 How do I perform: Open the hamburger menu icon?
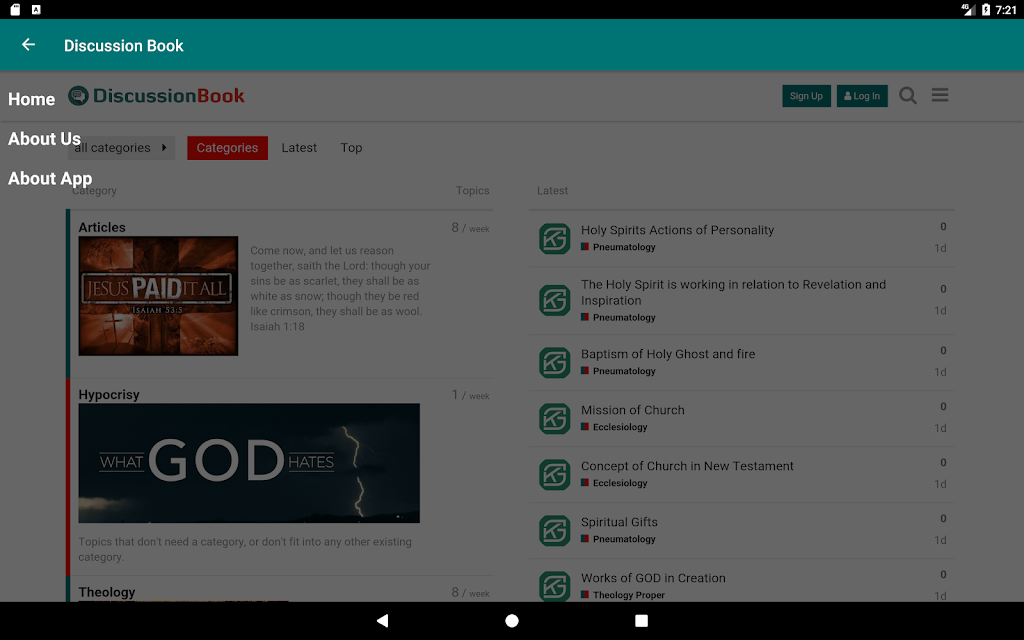940,95
